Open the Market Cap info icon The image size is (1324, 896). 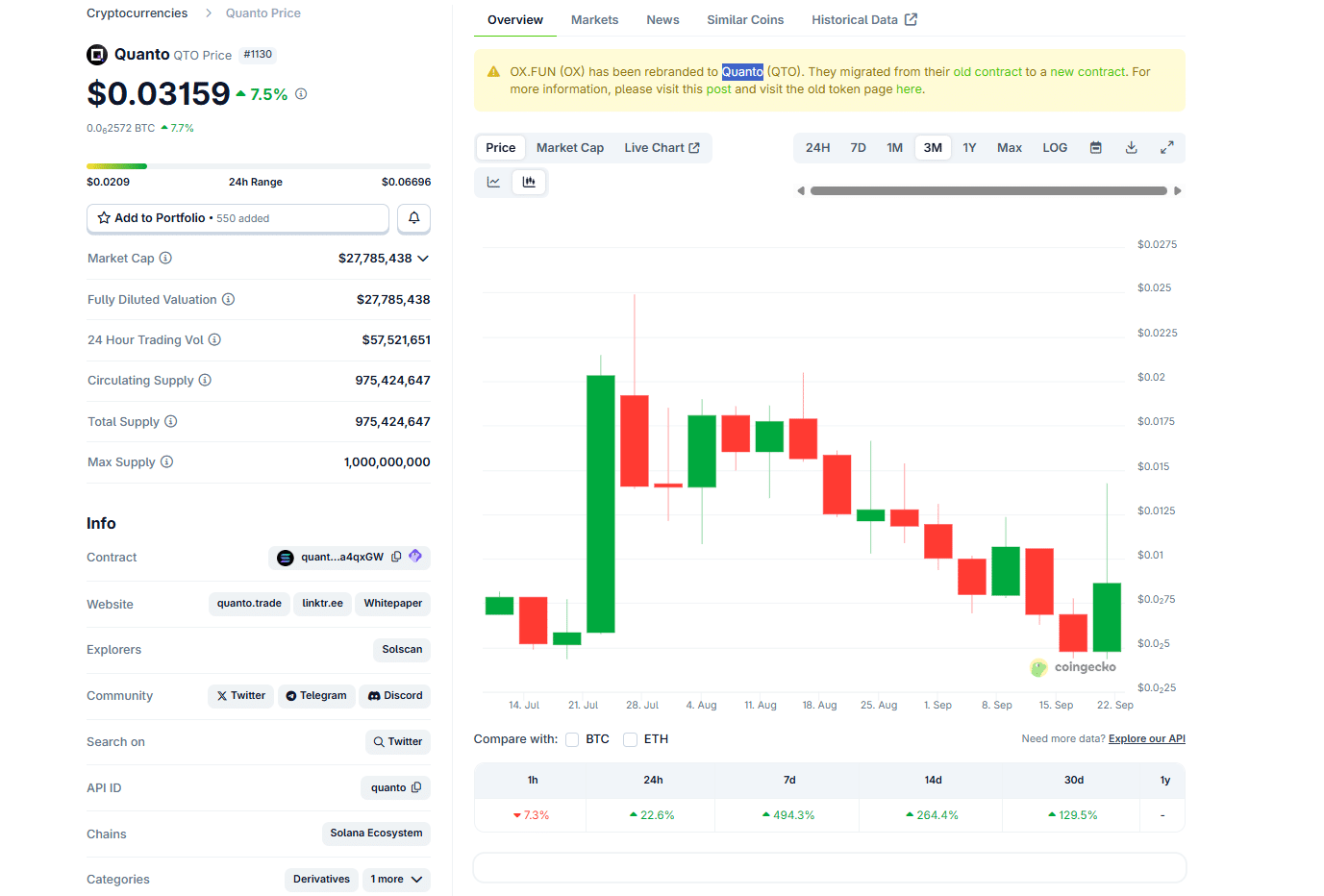(165, 258)
